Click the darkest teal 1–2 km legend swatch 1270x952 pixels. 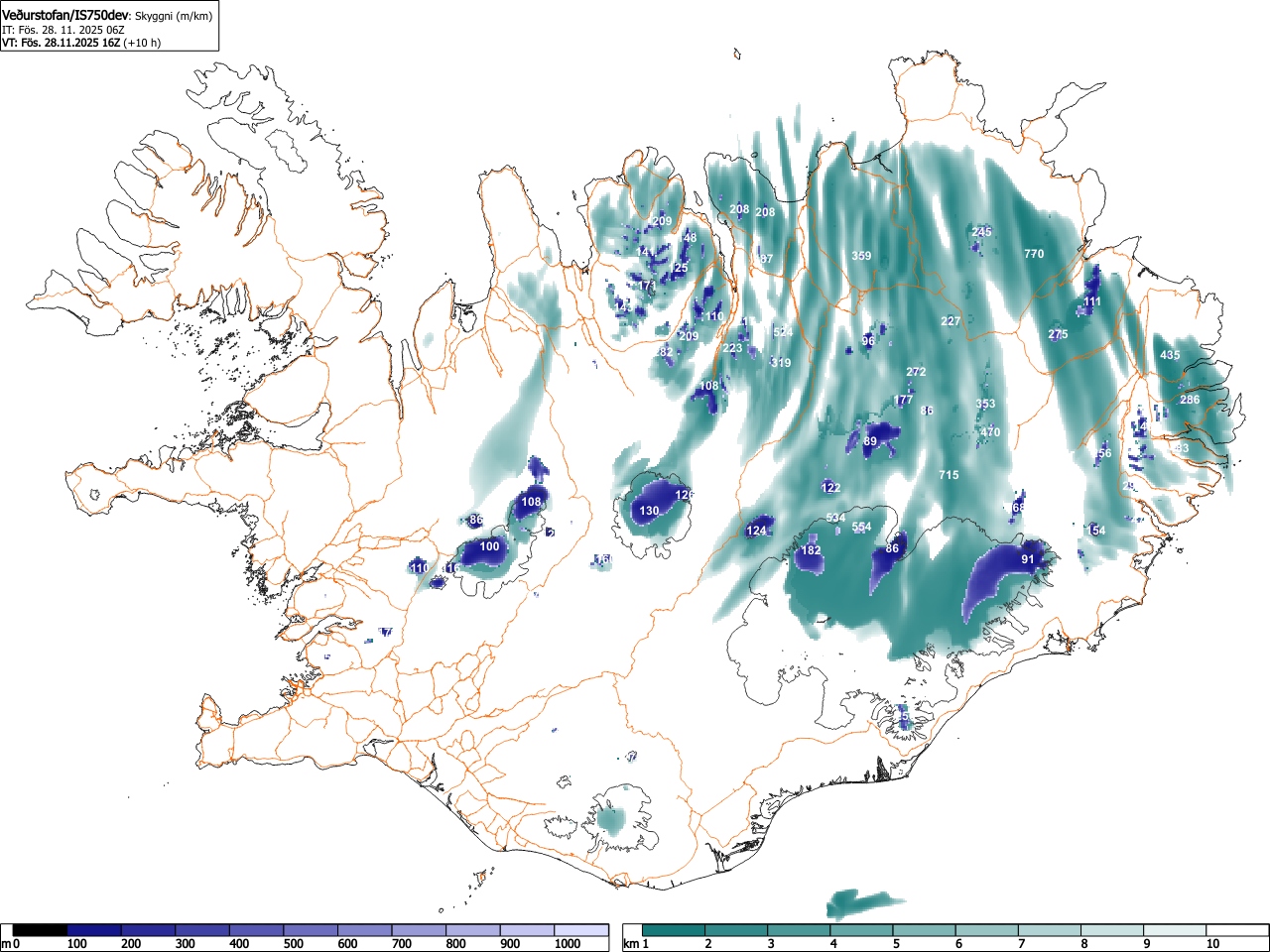pos(675,930)
